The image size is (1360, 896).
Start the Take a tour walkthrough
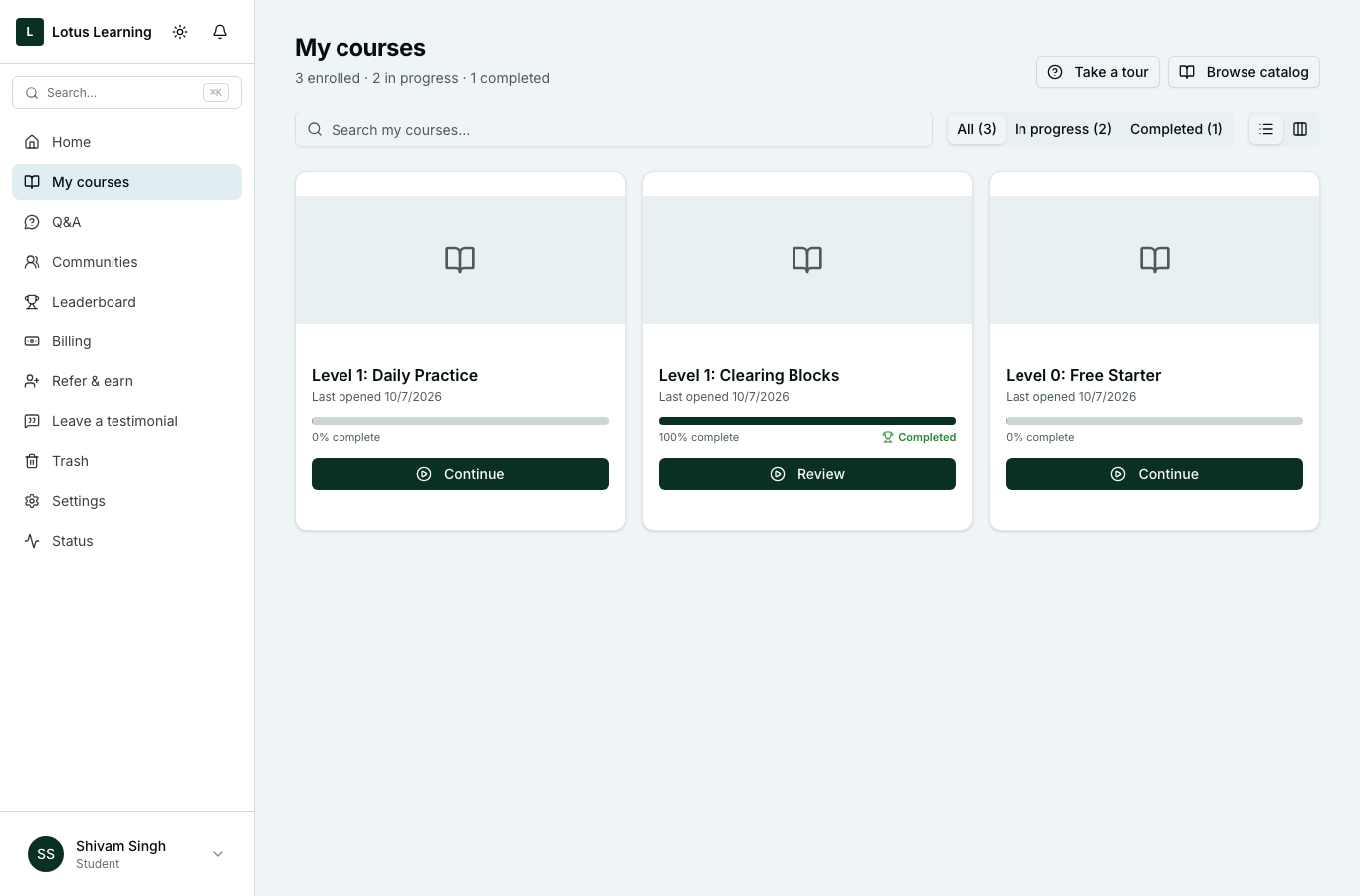(1098, 72)
